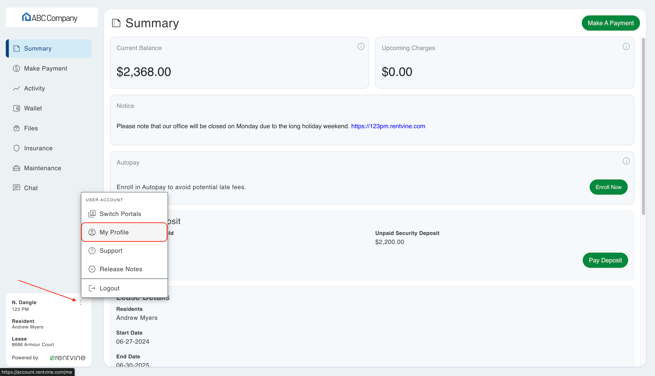
Task: Click the Chat icon in sidebar
Action: 16,188
